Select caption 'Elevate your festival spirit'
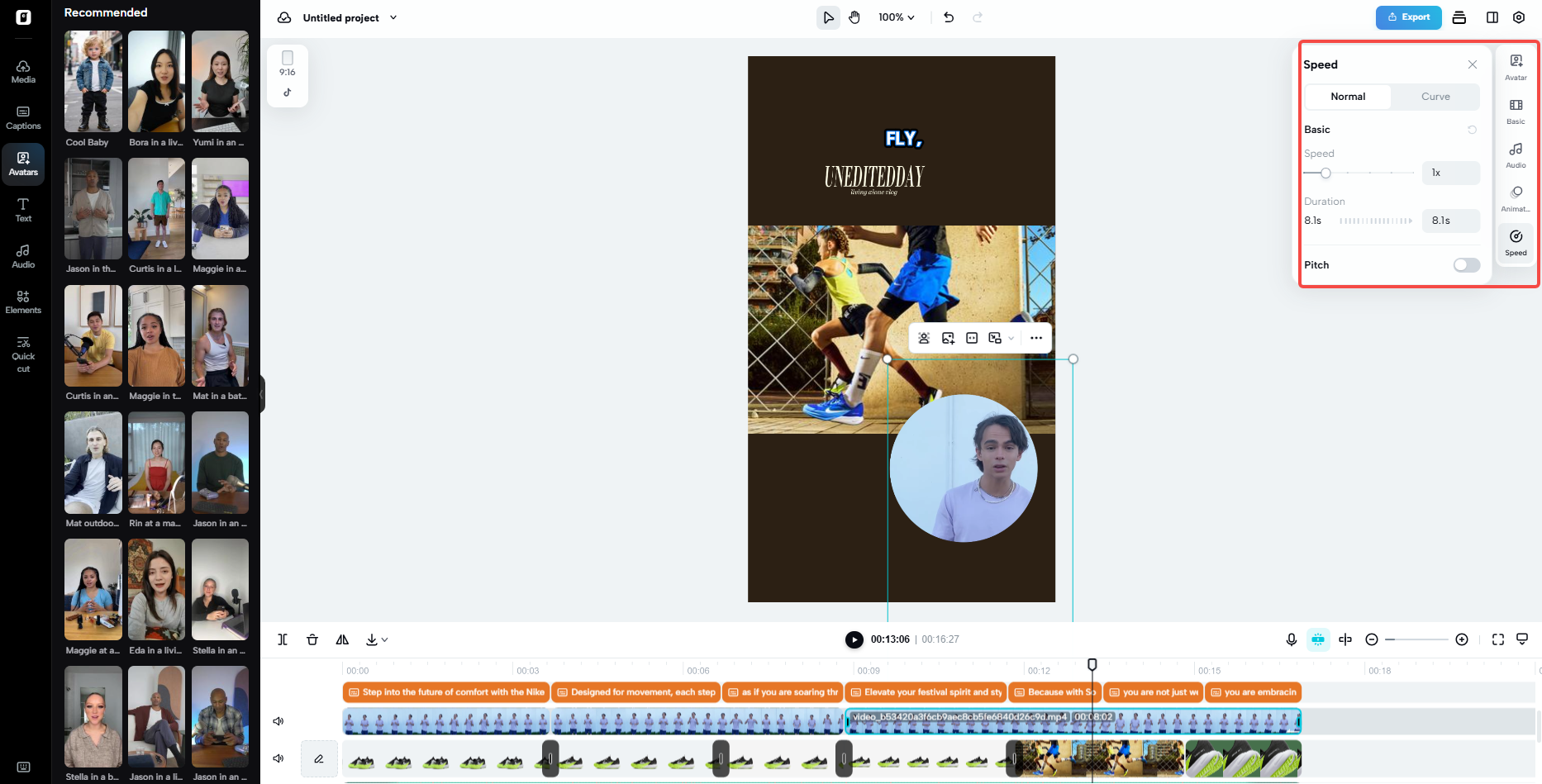Viewport: 1542px width, 784px height. coord(926,692)
